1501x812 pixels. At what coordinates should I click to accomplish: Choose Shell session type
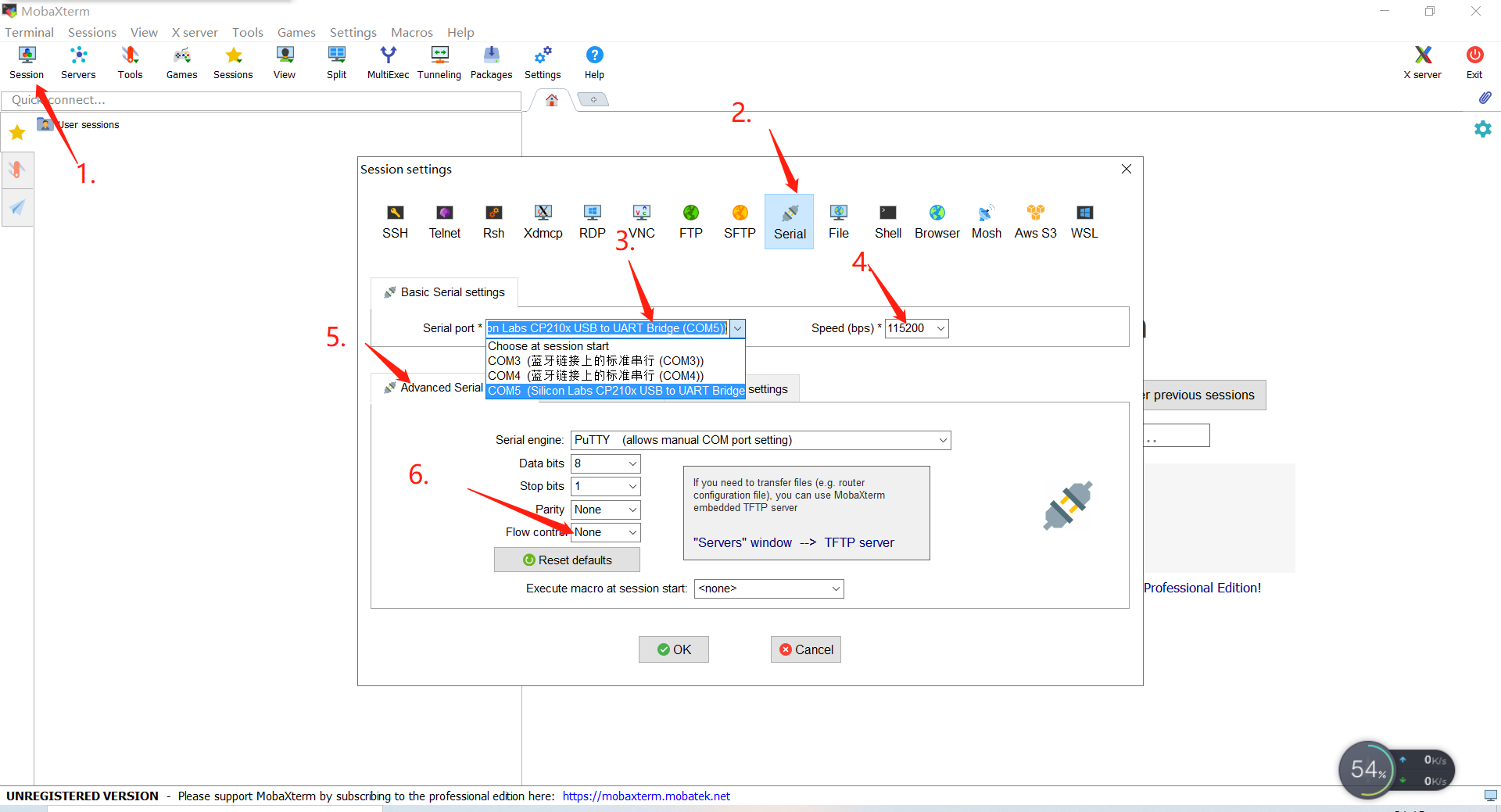click(x=887, y=222)
